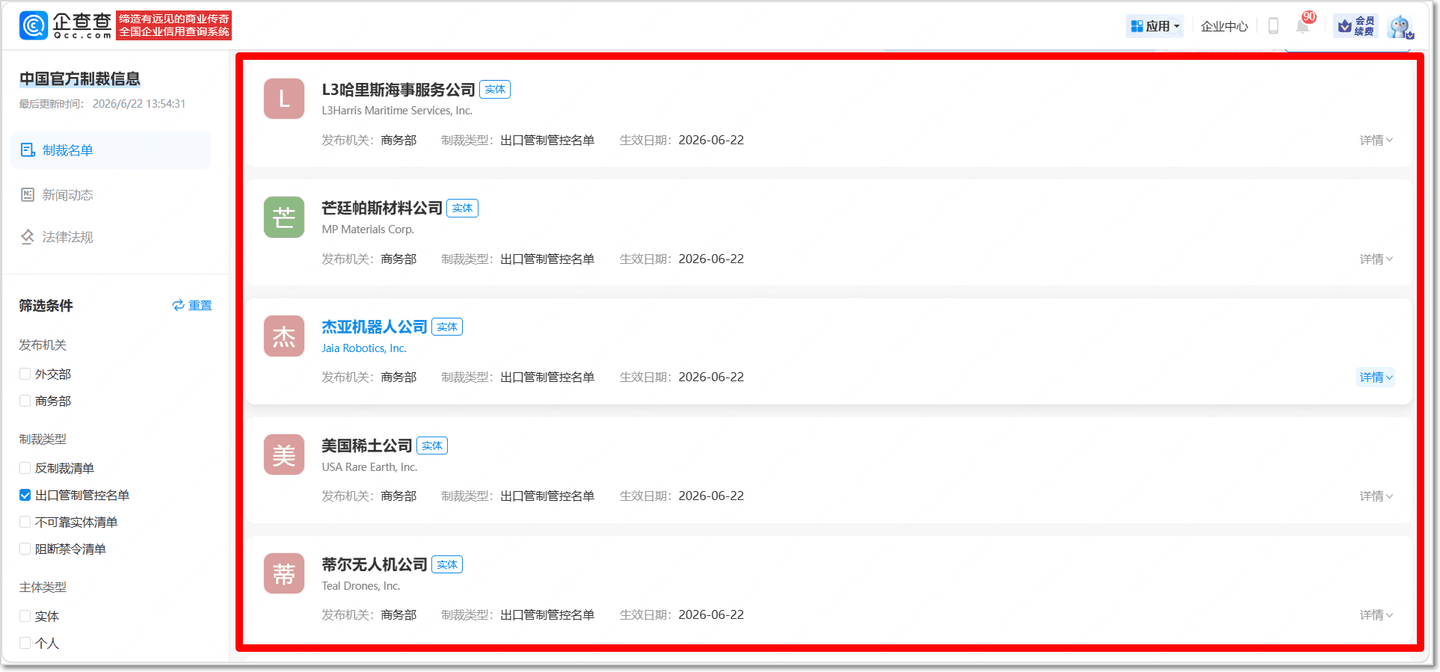Click the text Jaia Robotics, Inc.
Viewport: 1440px width, 672px height.
tap(364, 348)
